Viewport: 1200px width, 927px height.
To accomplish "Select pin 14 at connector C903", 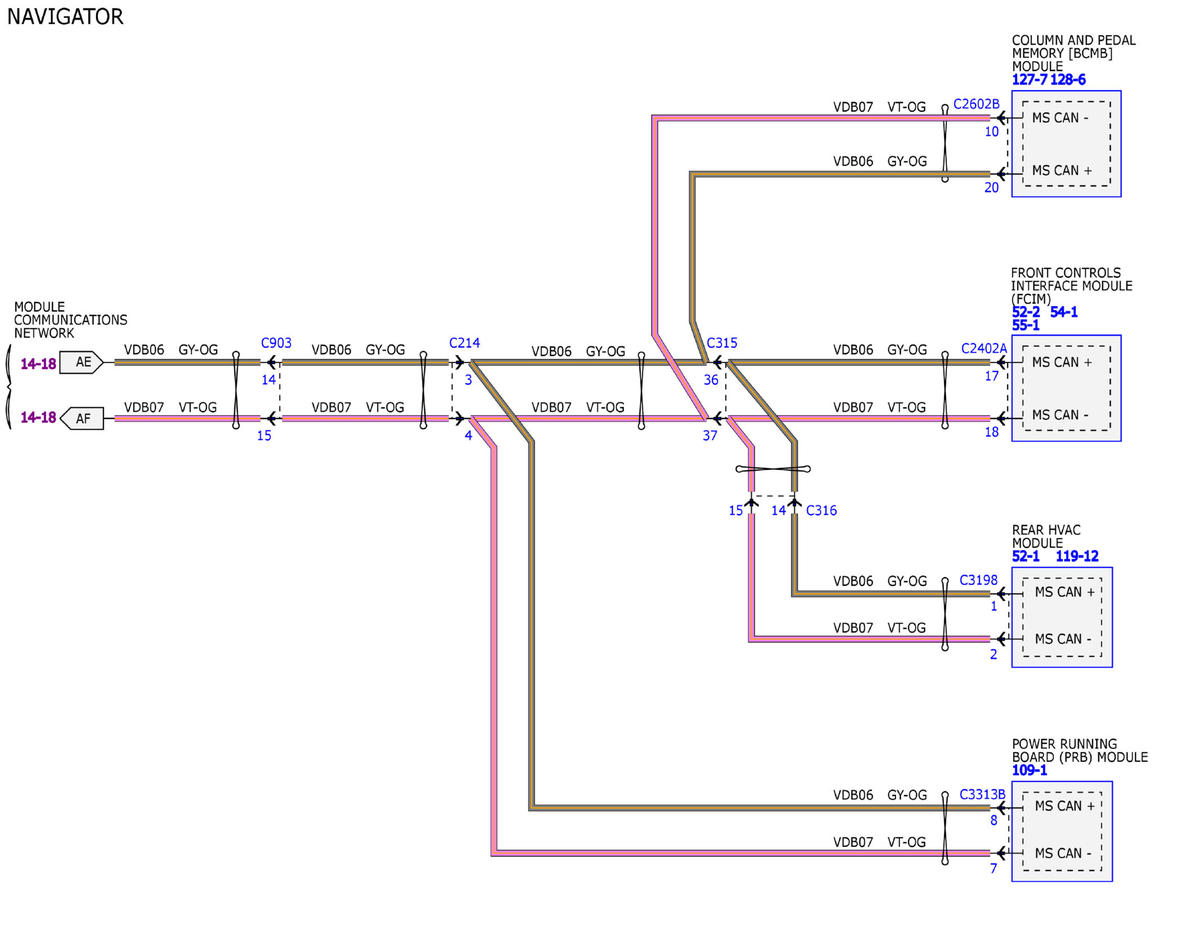I will click(x=268, y=380).
